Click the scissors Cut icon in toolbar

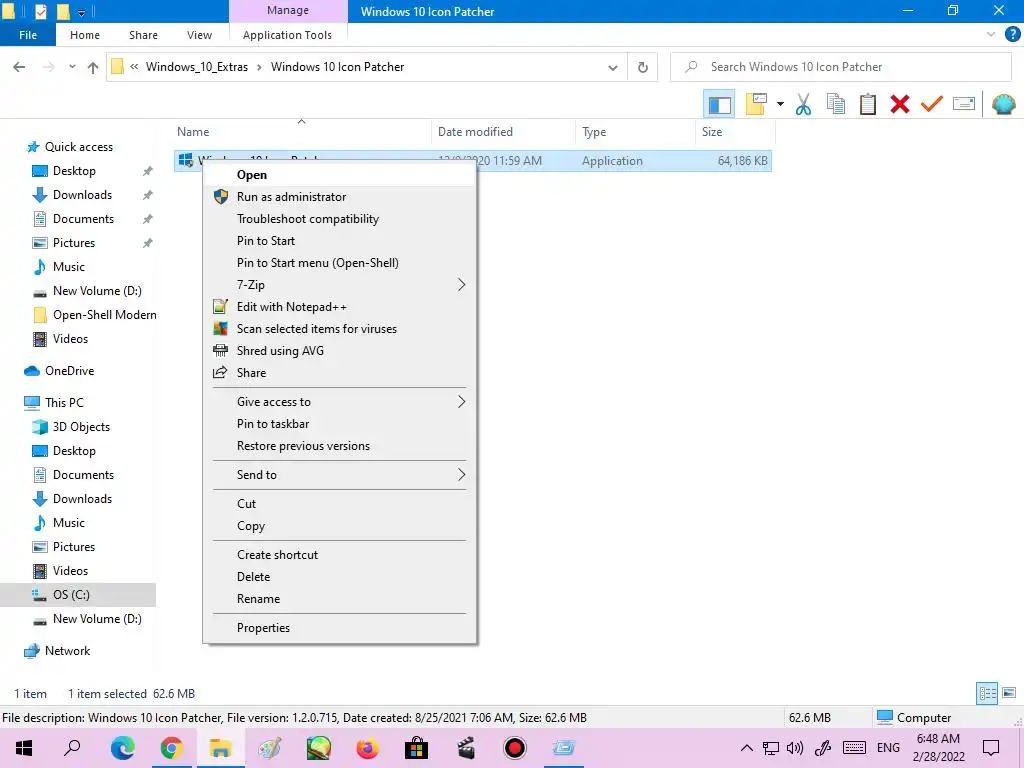coord(803,104)
